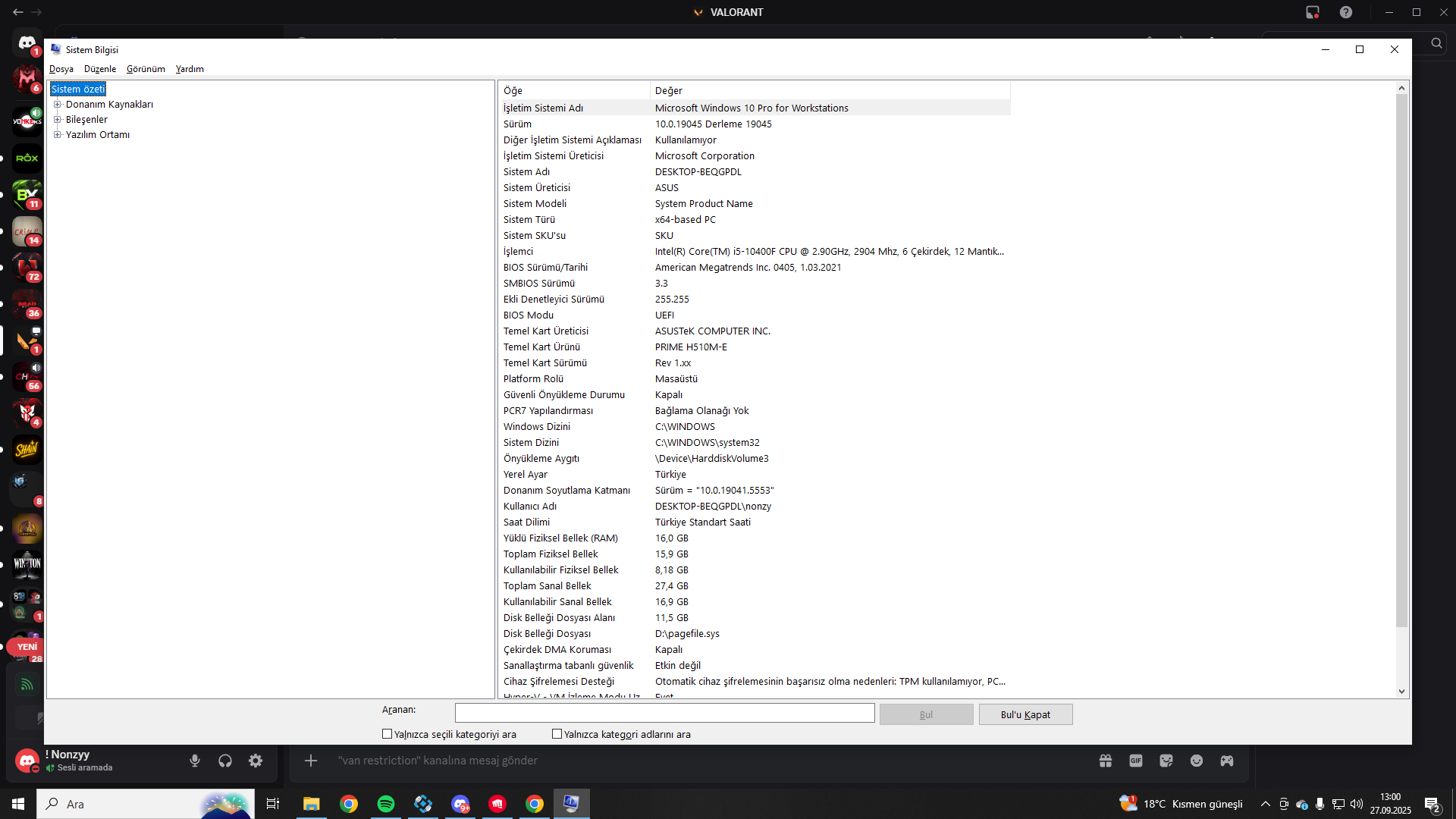The height and width of the screenshot is (819, 1456).
Task: Open the Görünüm menu
Action: click(146, 69)
